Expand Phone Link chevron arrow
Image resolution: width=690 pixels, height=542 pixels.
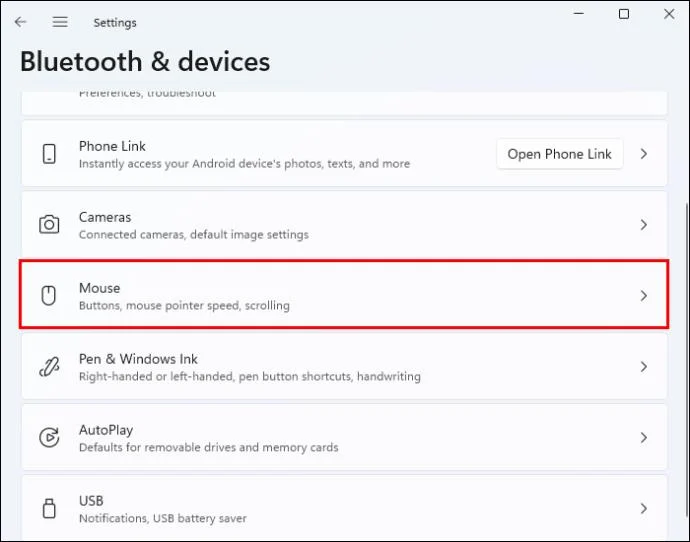point(644,154)
